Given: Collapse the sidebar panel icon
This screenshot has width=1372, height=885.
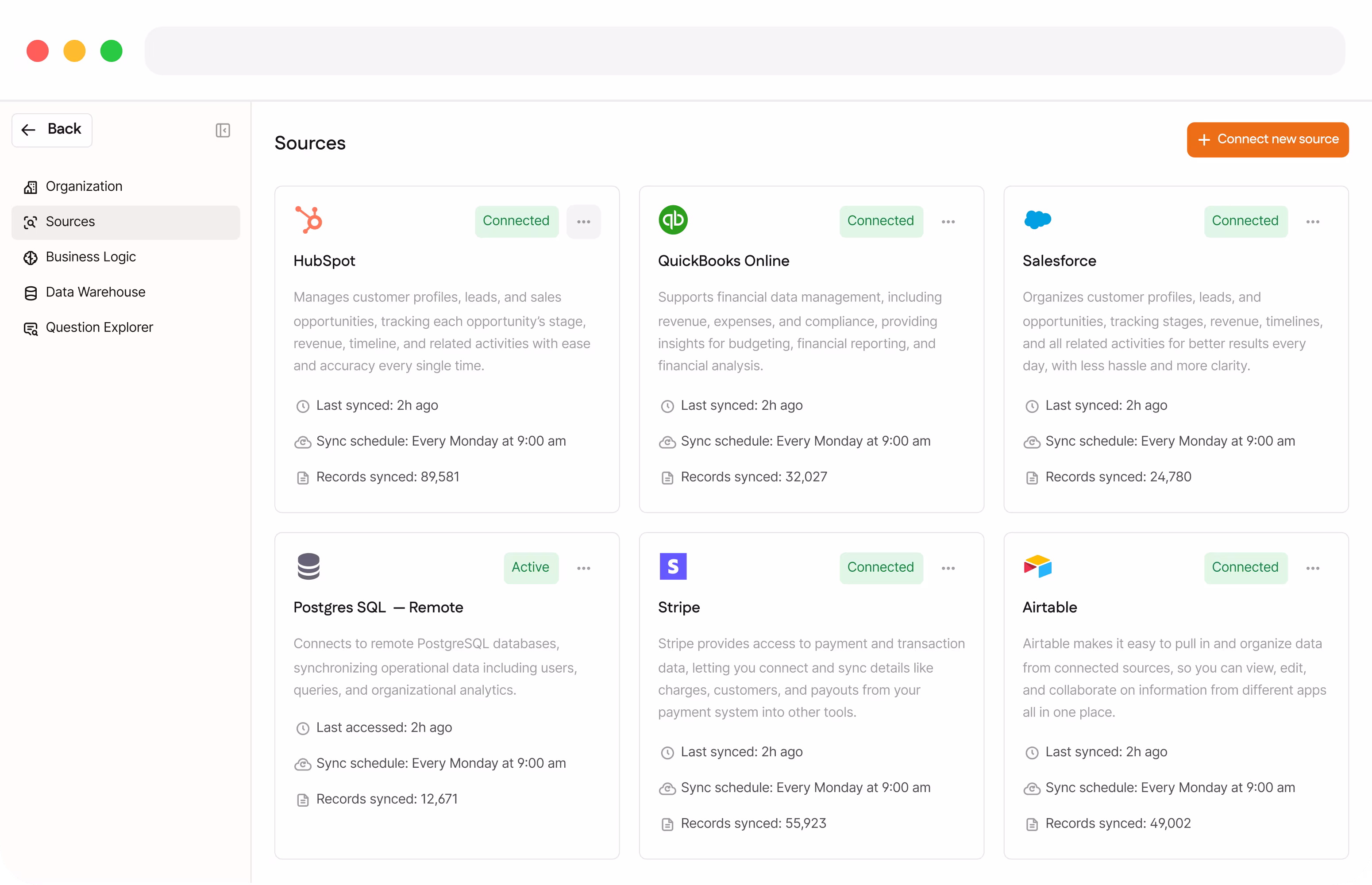Looking at the screenshot, I should [x=223, y=131].
